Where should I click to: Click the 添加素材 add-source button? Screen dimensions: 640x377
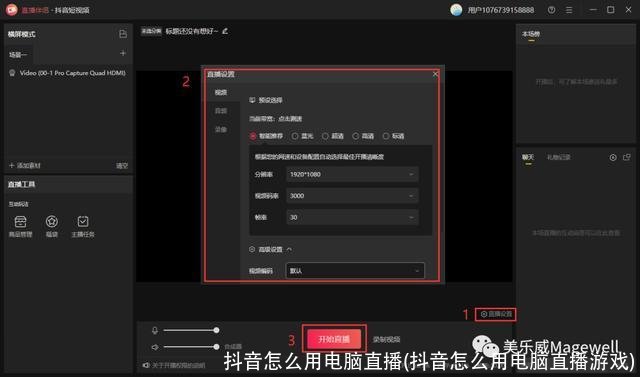point(25,165)
